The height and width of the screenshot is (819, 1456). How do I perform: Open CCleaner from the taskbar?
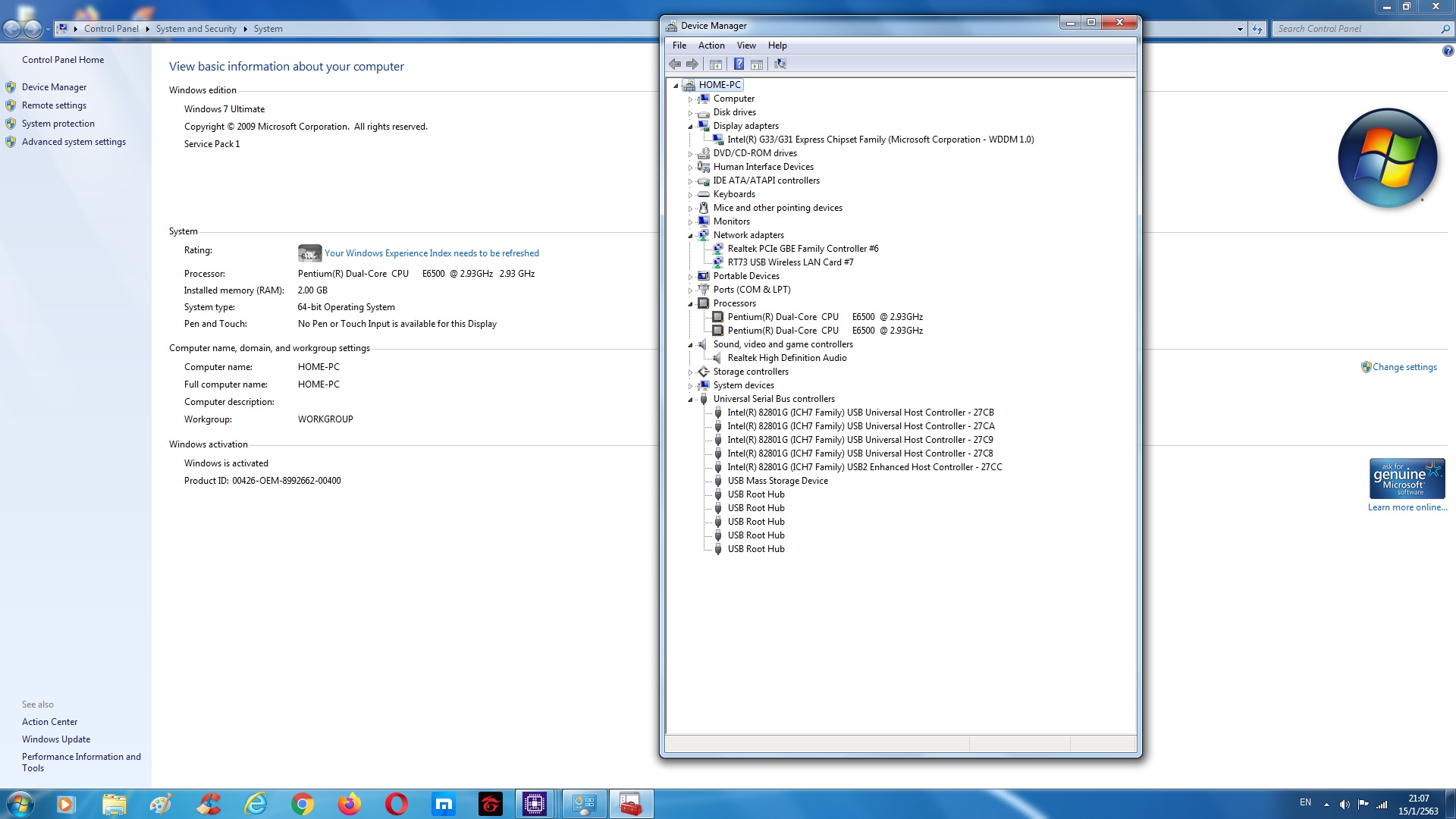pyautogui.click(x=209, y=804)
